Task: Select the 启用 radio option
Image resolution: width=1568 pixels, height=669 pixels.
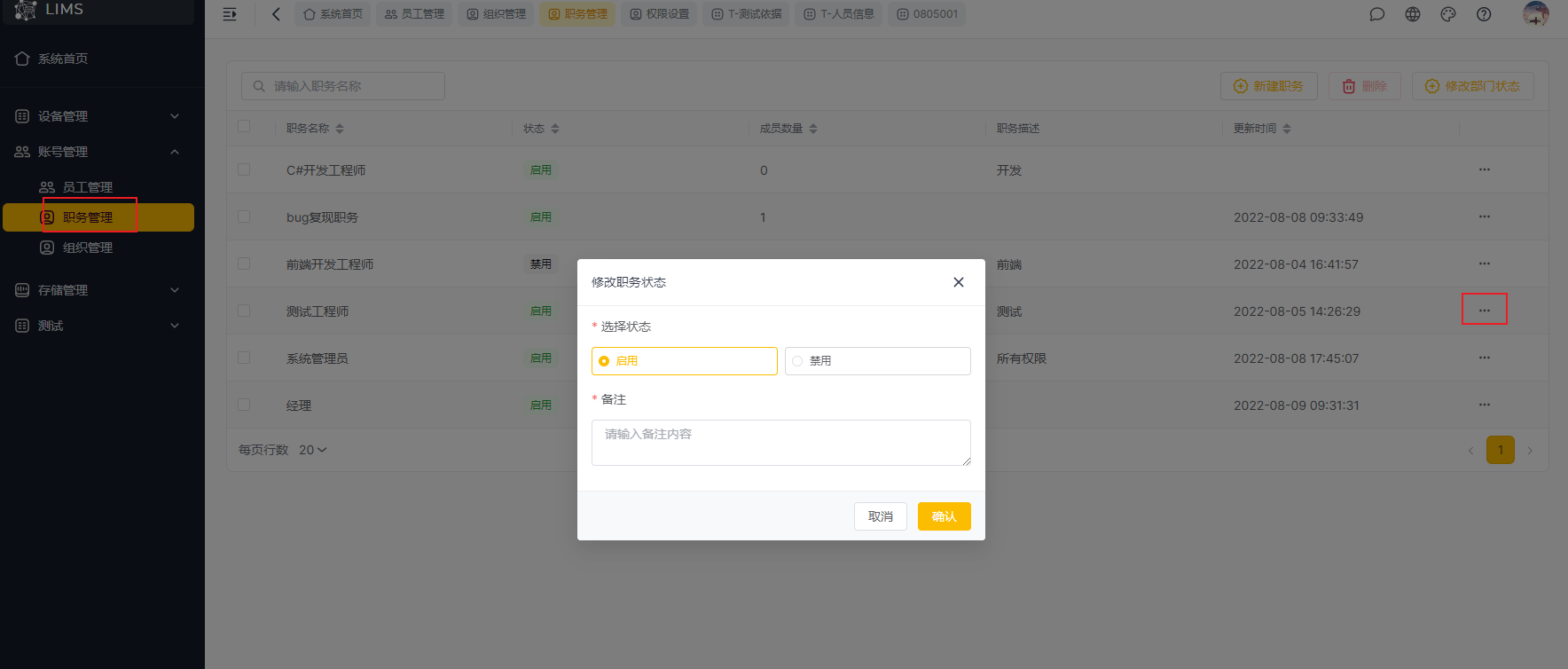Action: (x=685, y=361)
